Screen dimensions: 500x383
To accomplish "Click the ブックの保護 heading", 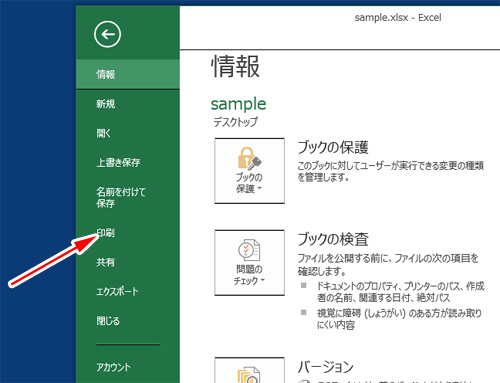I will 333,147.
